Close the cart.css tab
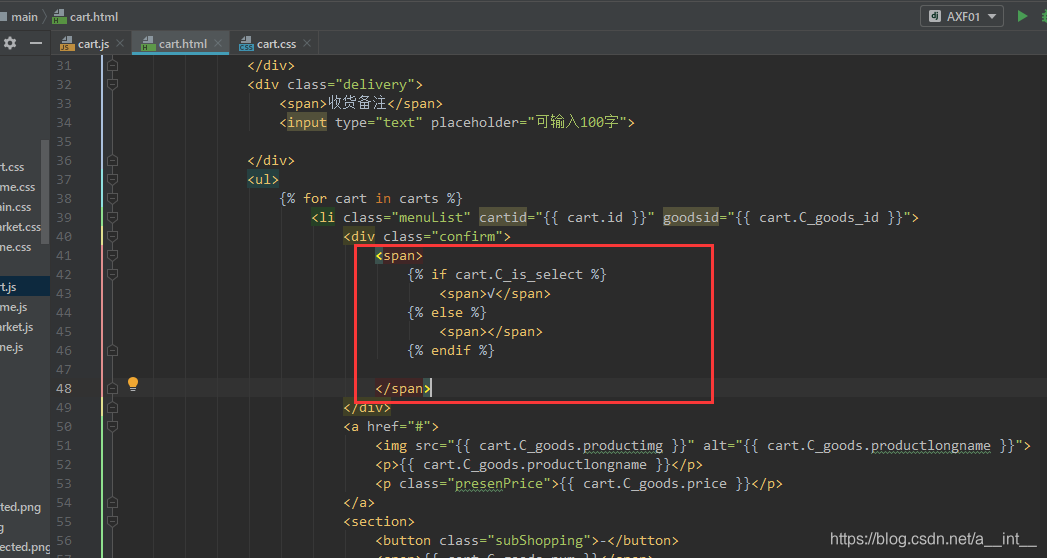 (306, 43)
